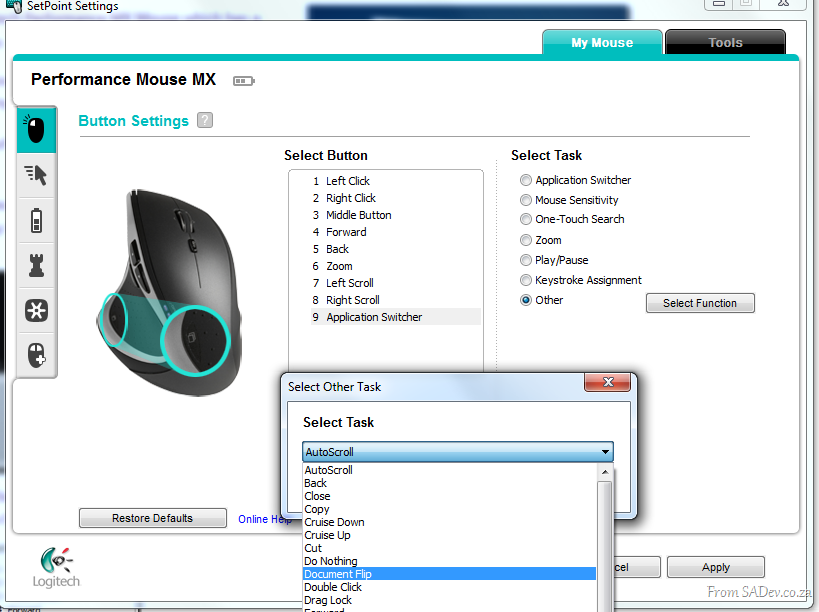Select the Play/Pause radio button
This screenshot has width=819, height=612.
tap(525, 260)
